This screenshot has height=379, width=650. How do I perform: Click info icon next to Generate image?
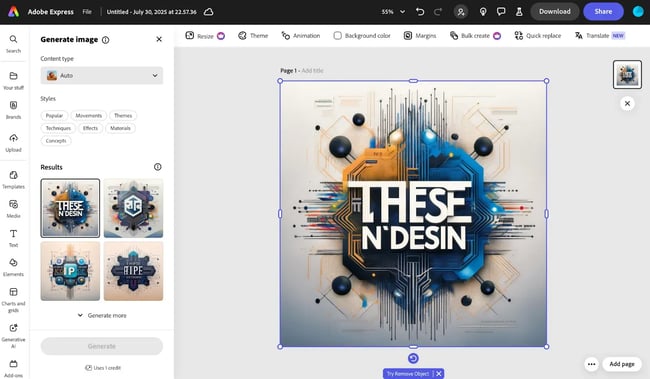pyautogui.click(x=106, y=40)
